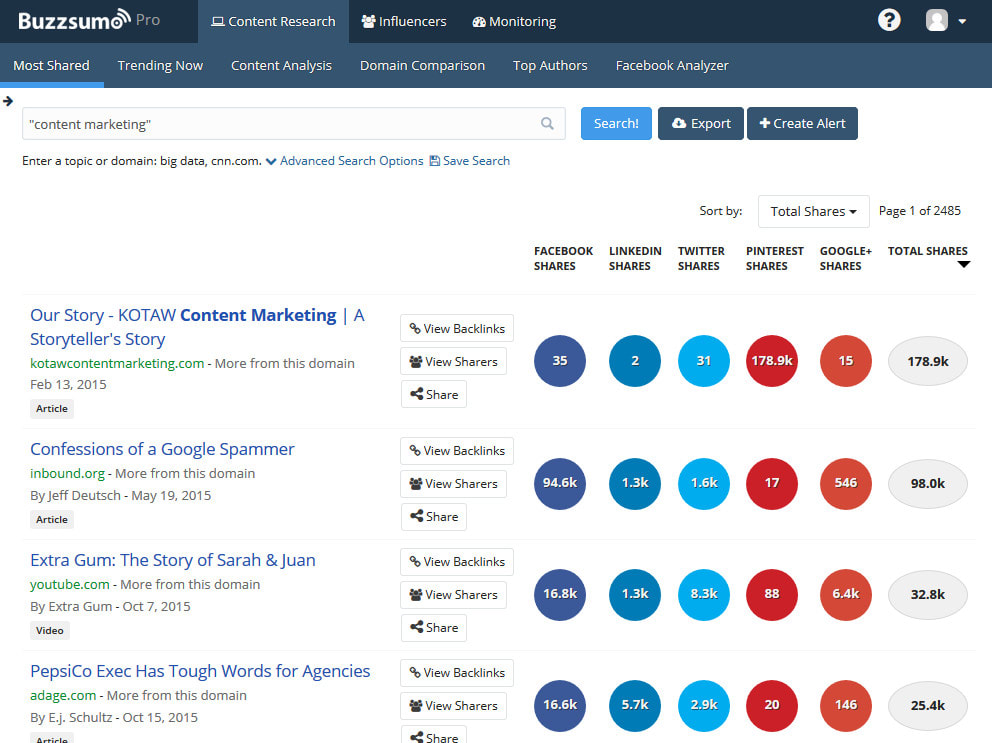This screenshot has width=992, height=743.
Task: Click the 25.4k total shares badge
Action: pos(928,706)
